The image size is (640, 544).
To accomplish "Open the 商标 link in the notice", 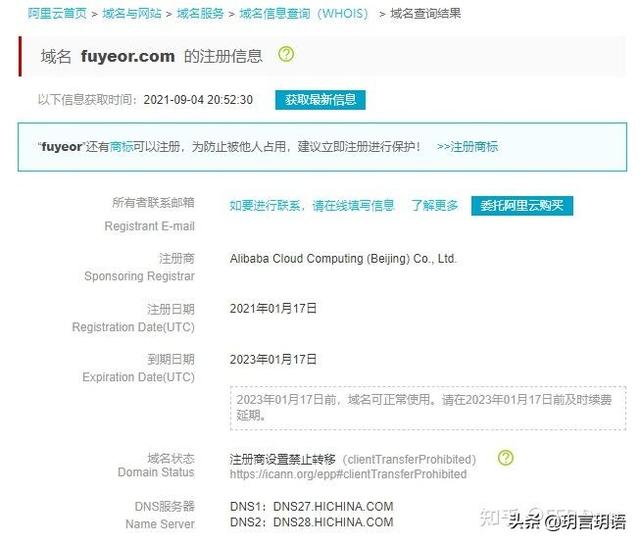I will tap(121, 147).
